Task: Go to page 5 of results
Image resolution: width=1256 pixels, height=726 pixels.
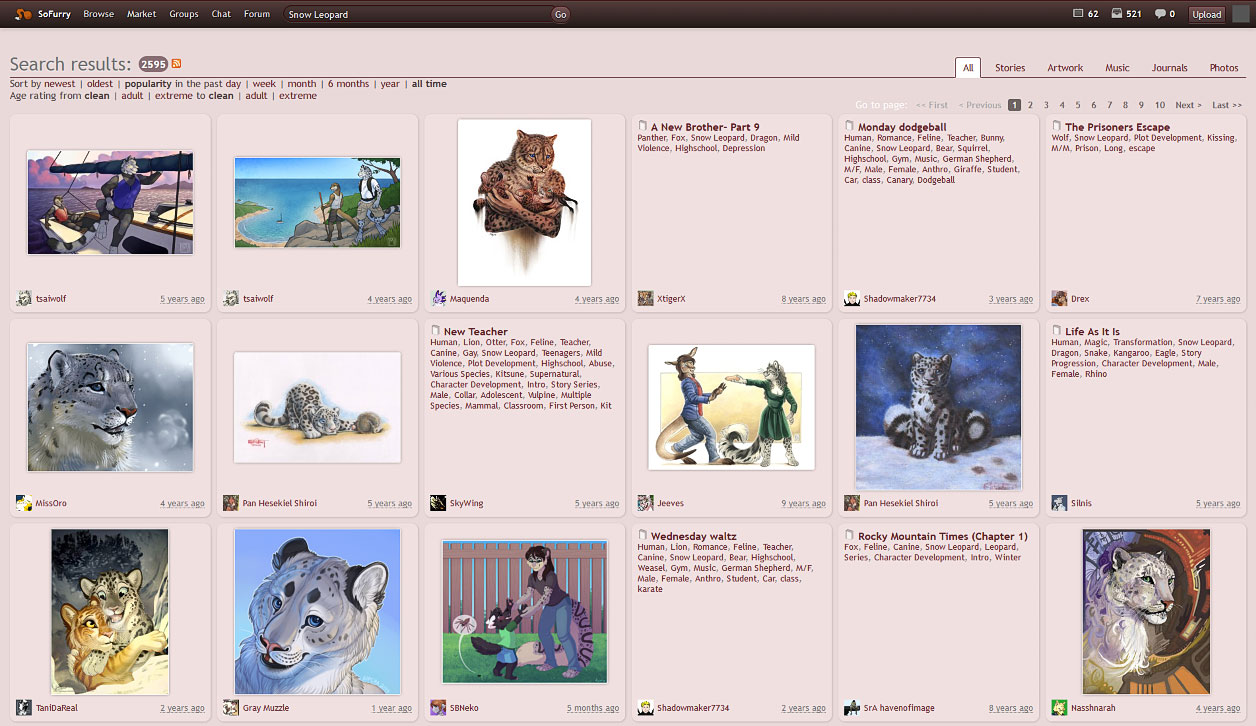Action: coord(1077,104)
